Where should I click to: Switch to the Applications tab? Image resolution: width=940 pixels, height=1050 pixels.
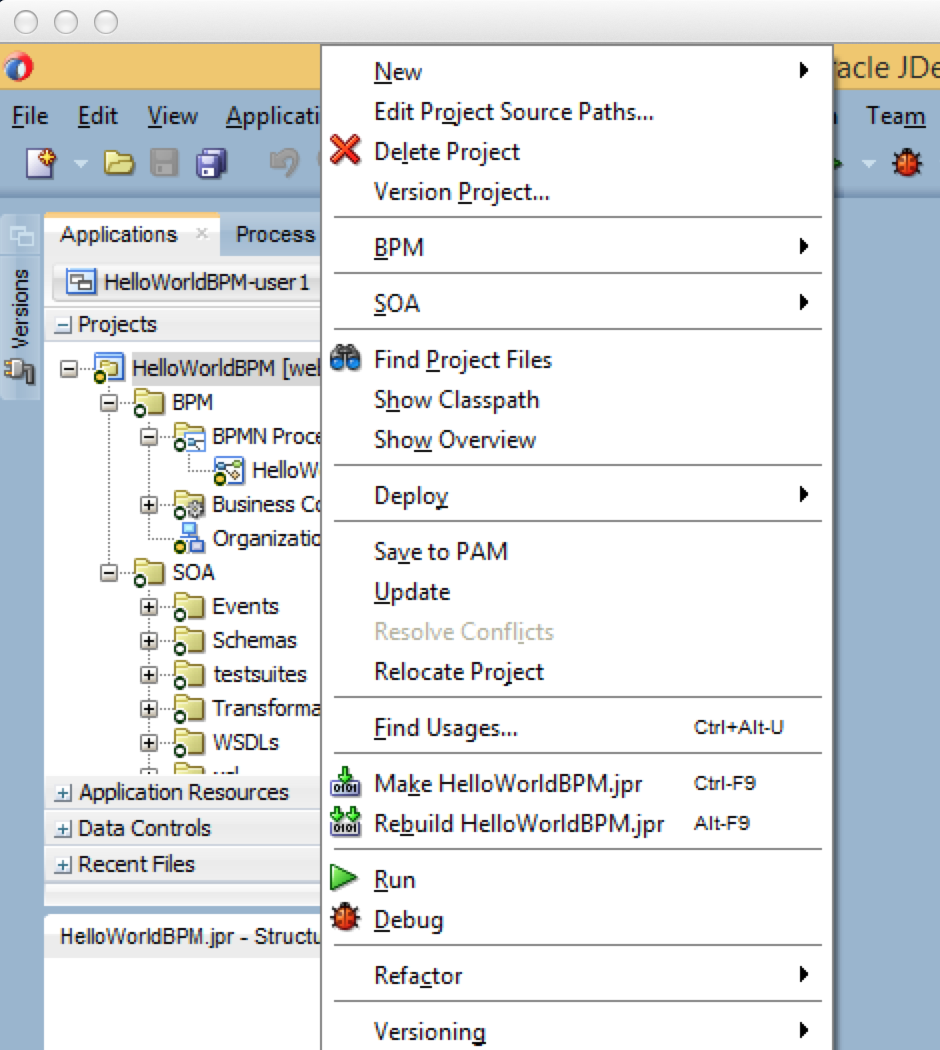point(119,234)
